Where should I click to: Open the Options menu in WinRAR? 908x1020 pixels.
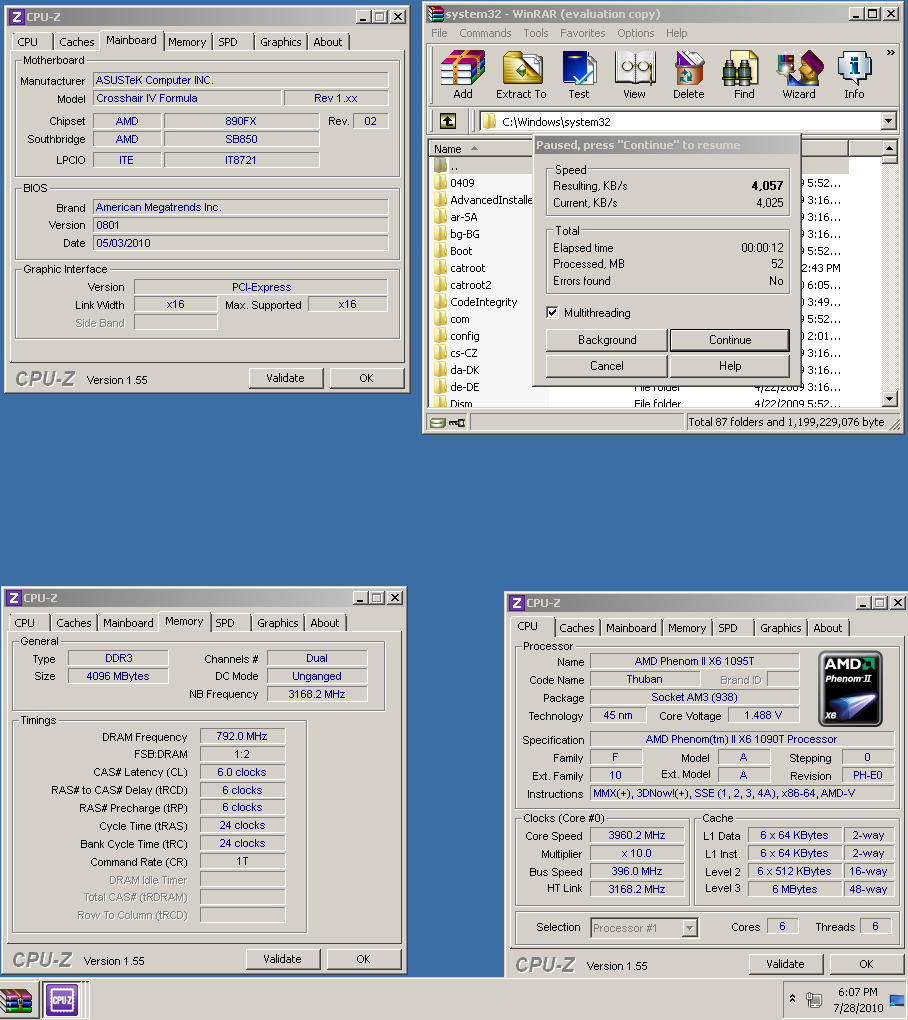[635, 33]
